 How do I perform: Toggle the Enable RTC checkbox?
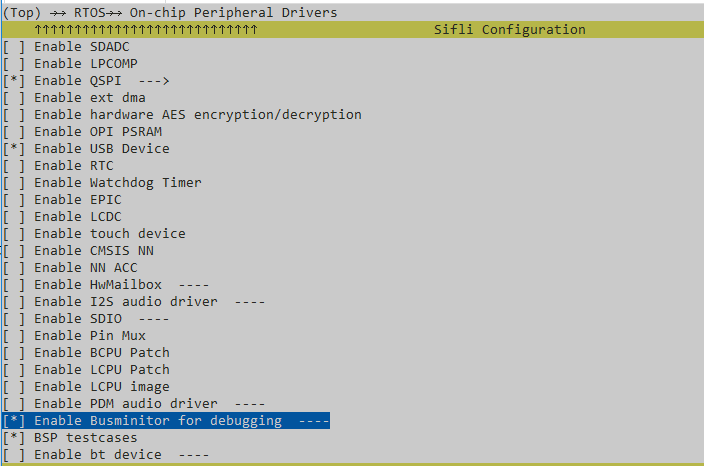[x=14, y=165]
